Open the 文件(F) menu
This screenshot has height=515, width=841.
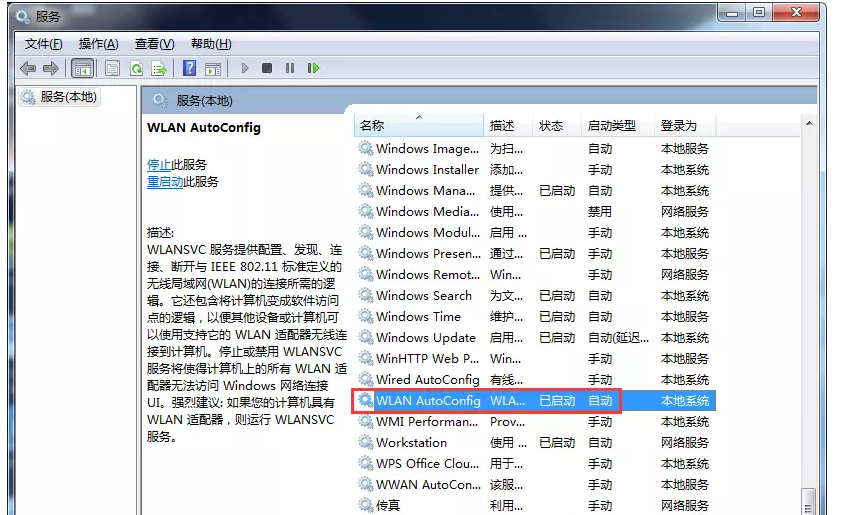pos(43,44)
